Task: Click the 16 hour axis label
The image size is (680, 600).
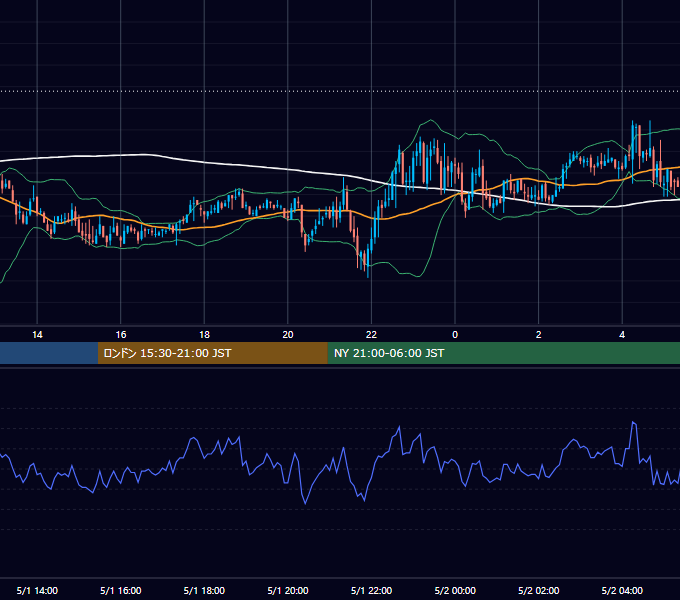Action: click(121, 335)
